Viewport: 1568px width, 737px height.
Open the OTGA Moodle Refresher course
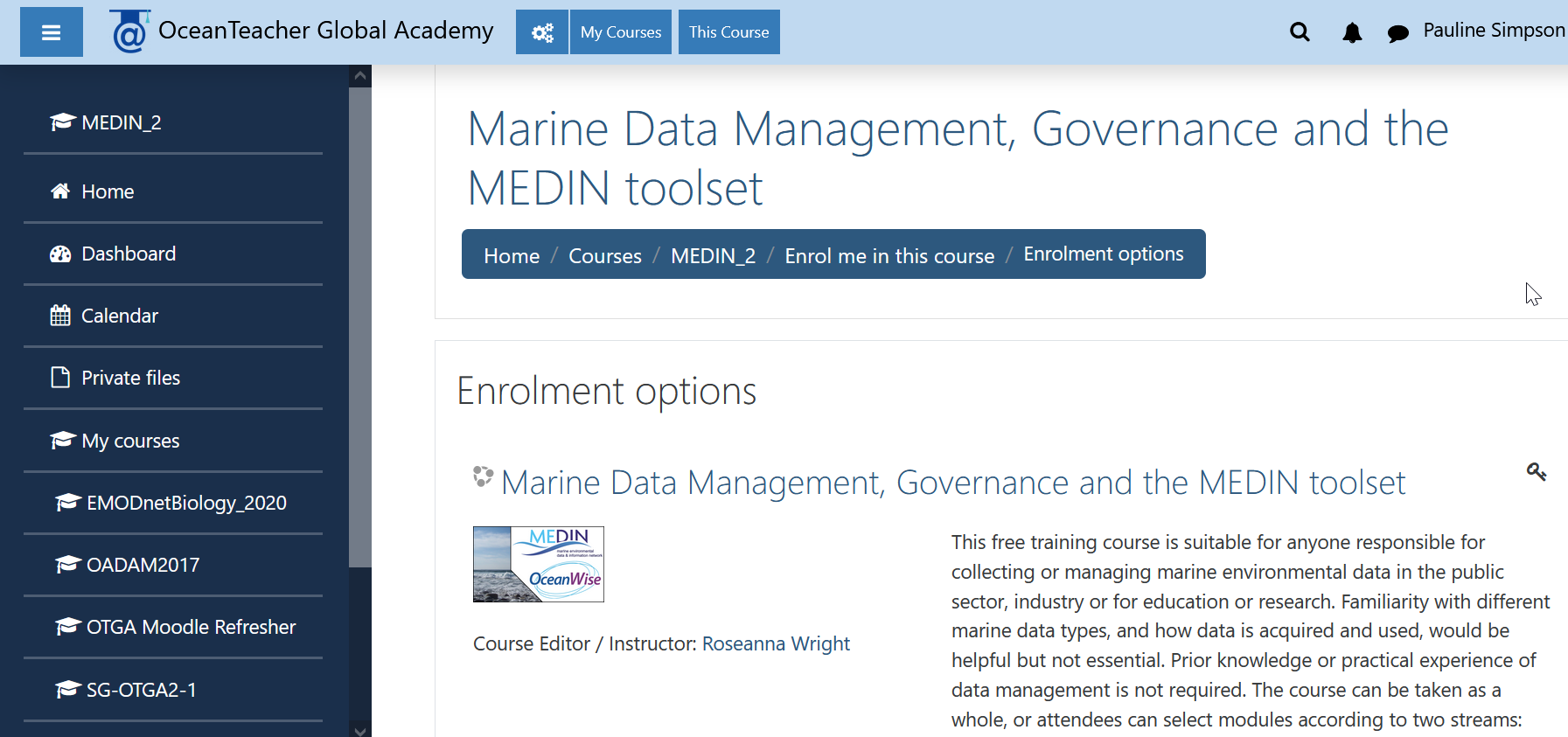click(191, 627)
